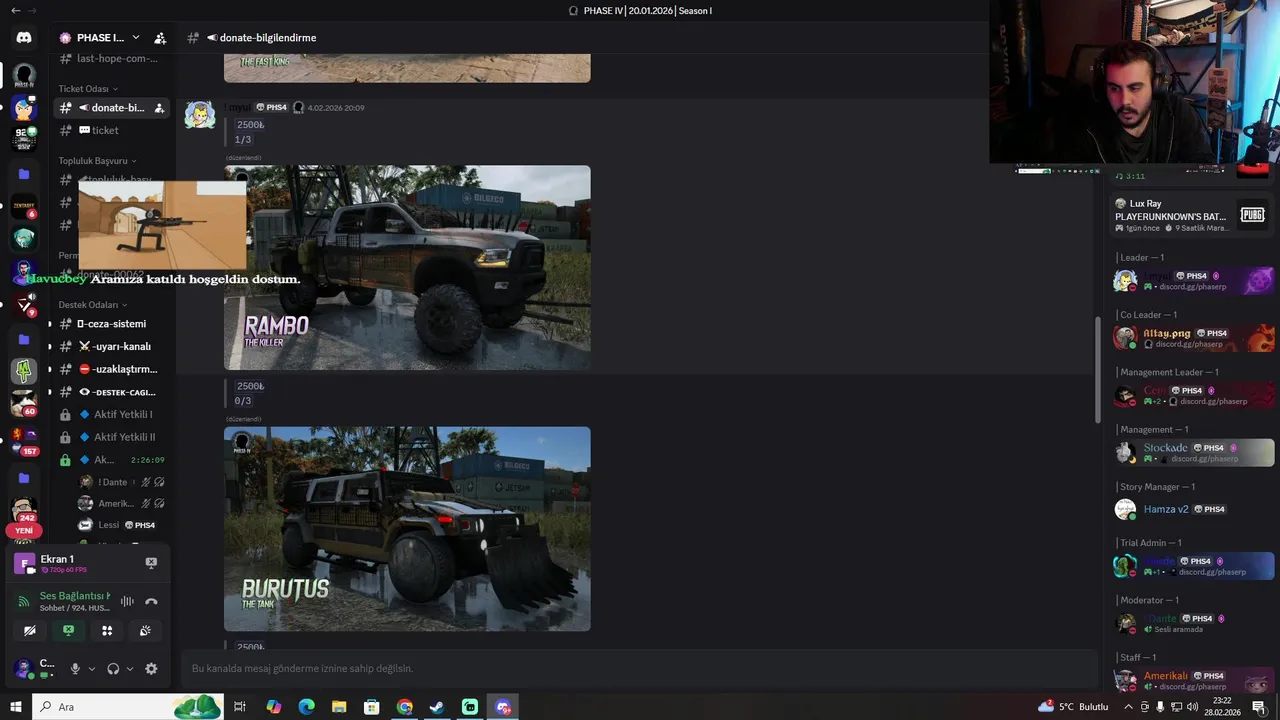Mute the microphone
Image resolution: width=1280 pixels, height=720 pixels.
pos(74,669)
